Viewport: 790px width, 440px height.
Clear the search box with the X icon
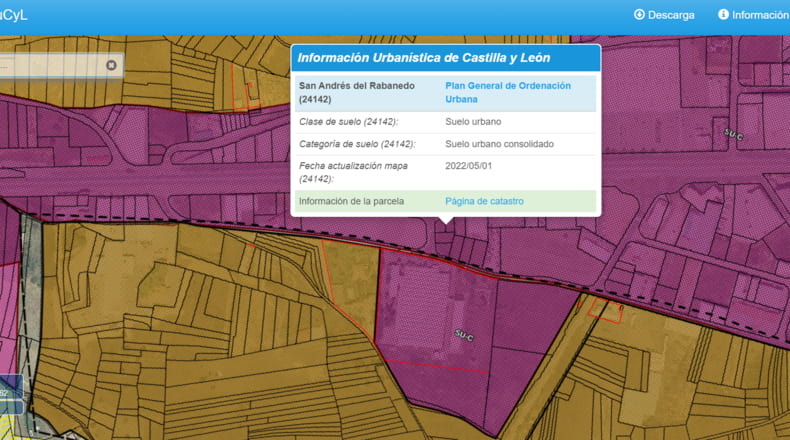pos(111,66)
